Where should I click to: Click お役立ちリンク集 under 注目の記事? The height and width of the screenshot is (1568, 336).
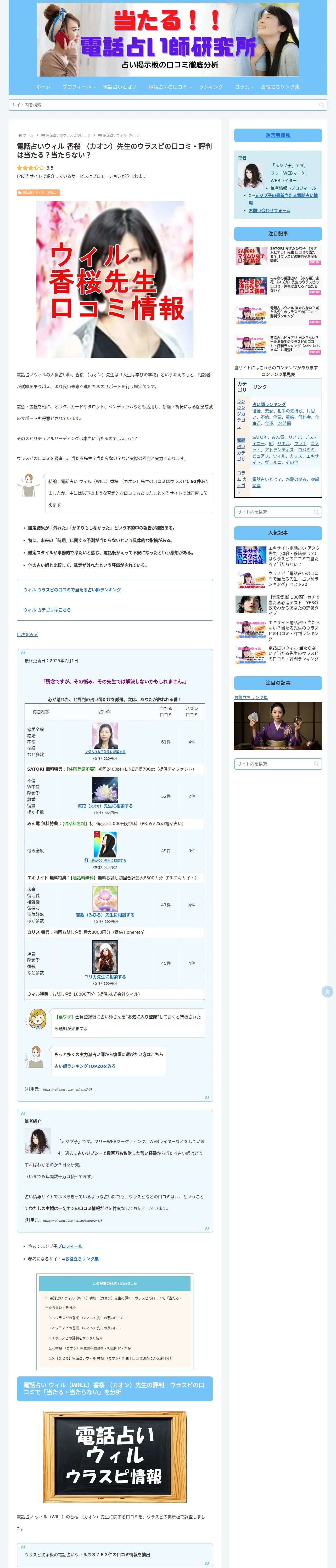(x=251, y=697)
